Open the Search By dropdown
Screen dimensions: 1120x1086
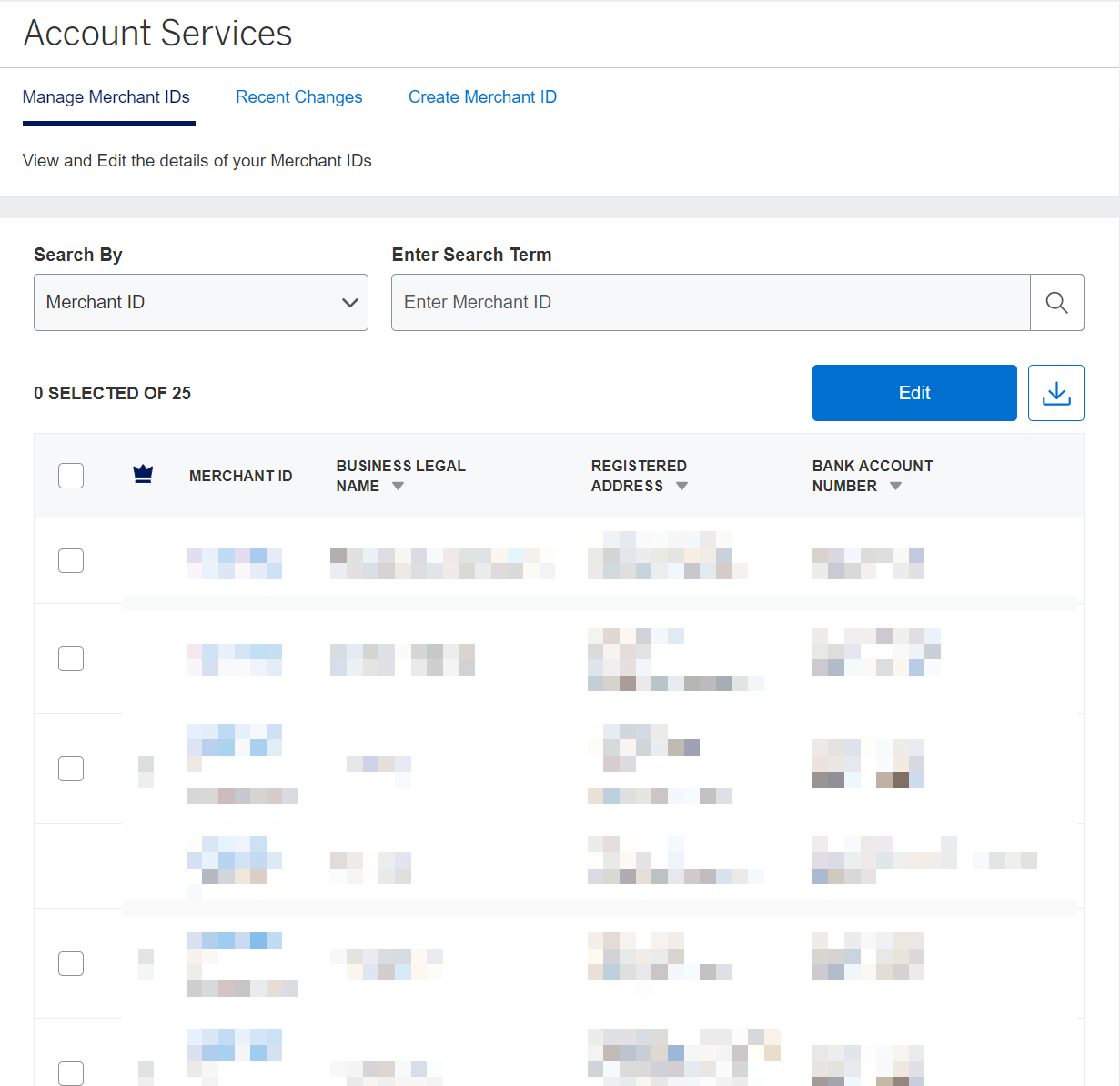point(200,302)
